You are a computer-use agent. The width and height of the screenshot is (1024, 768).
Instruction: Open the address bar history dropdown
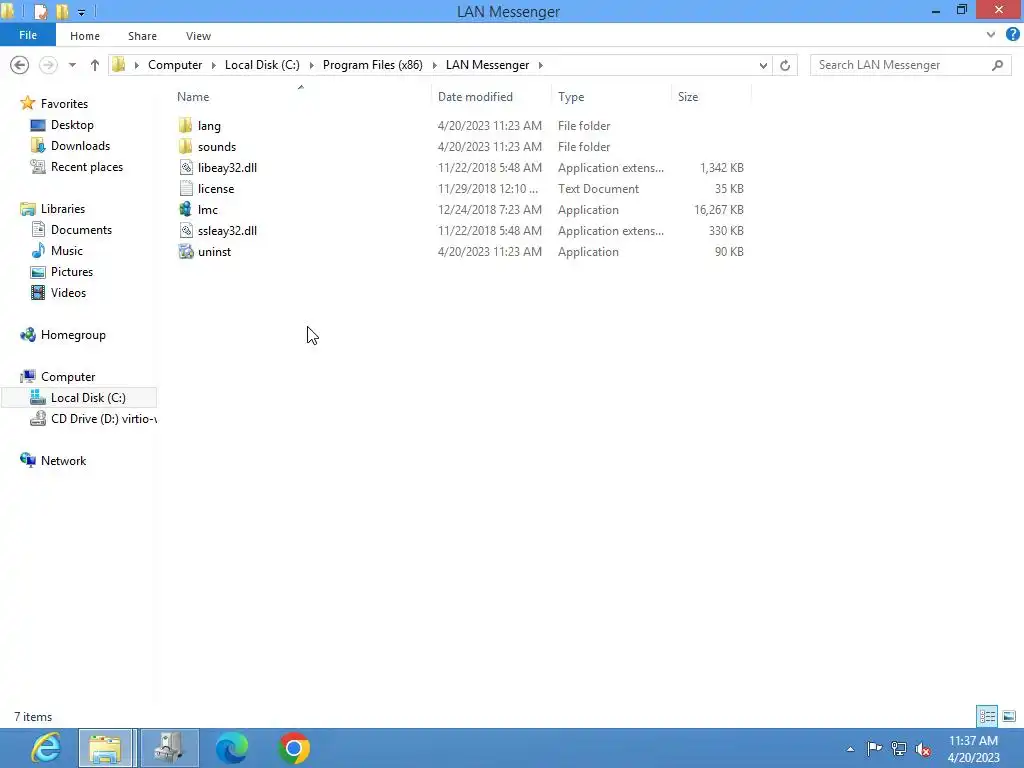[x=763, y=65]
